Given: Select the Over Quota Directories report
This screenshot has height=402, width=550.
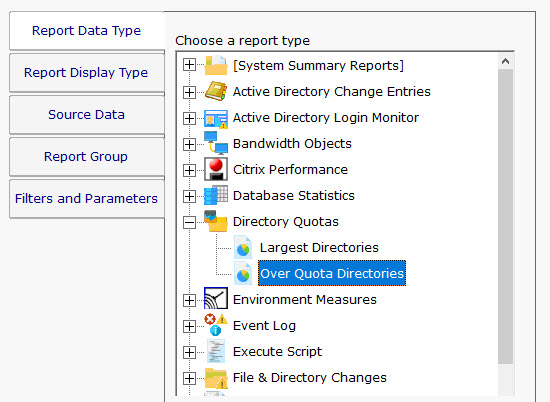Looking at the screenshot, I should 332,273.
